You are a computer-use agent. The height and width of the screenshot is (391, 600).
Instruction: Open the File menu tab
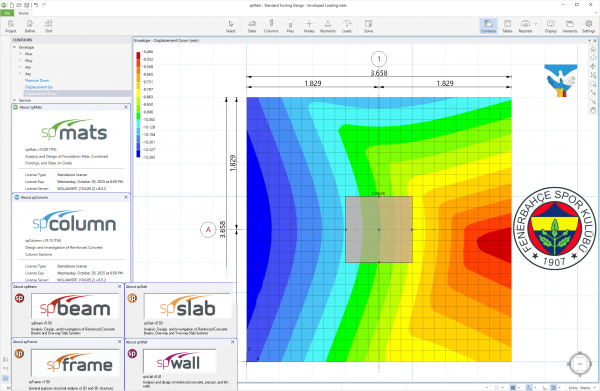pos(7,13)
